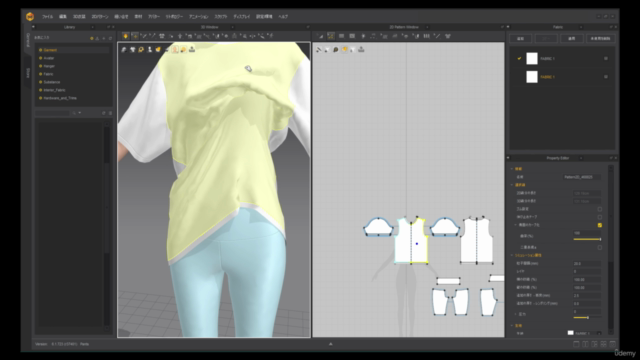Click the avatar figure display icon in 3D viewport
This screenshot has width=640, height=360.
(x=149, y=49)
